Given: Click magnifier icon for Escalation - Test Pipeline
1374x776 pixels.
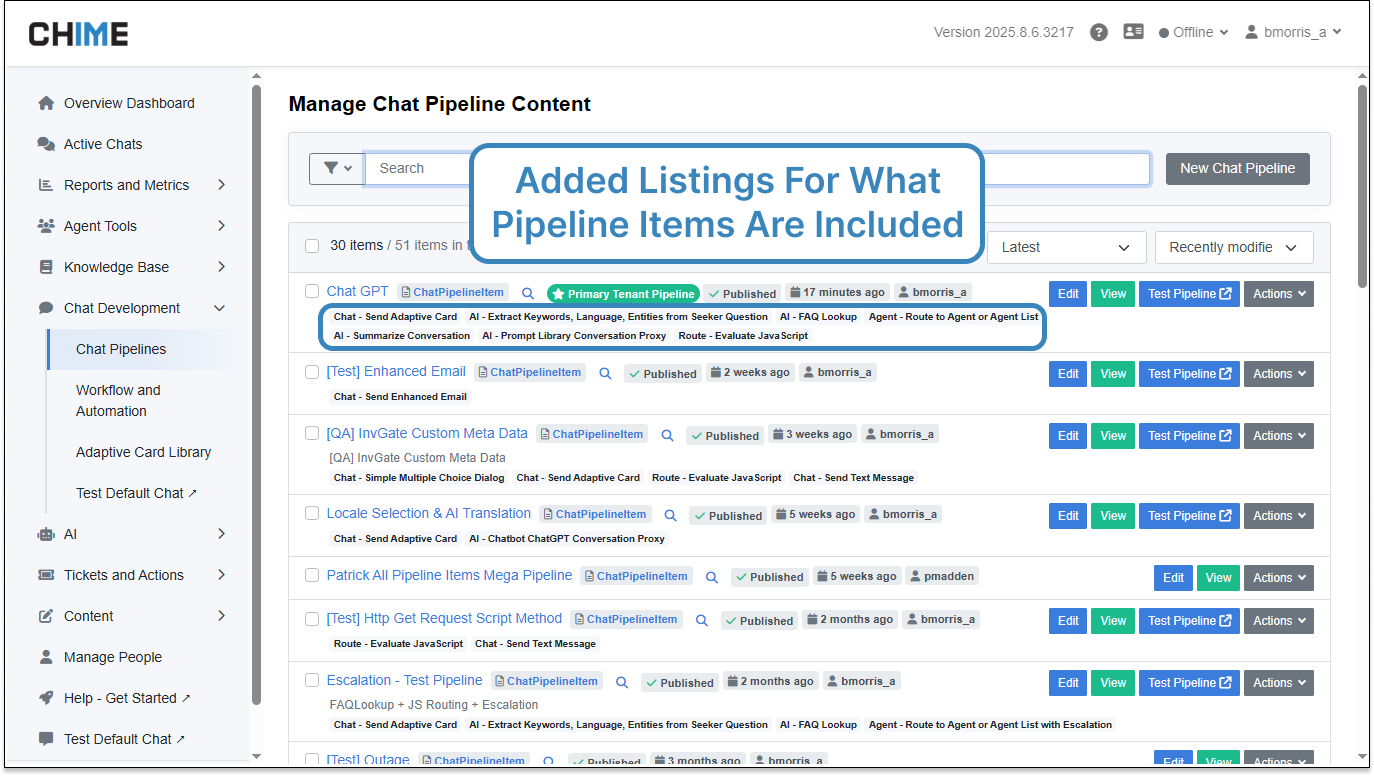Looking at the screenshot, I should (622, 682).
